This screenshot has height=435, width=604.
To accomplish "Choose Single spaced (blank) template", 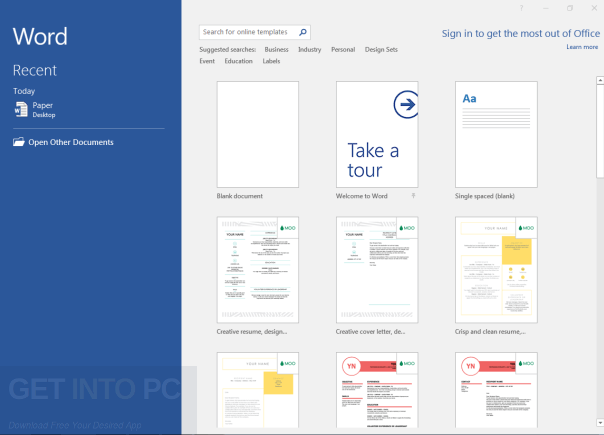I will [x=496, y=134].
